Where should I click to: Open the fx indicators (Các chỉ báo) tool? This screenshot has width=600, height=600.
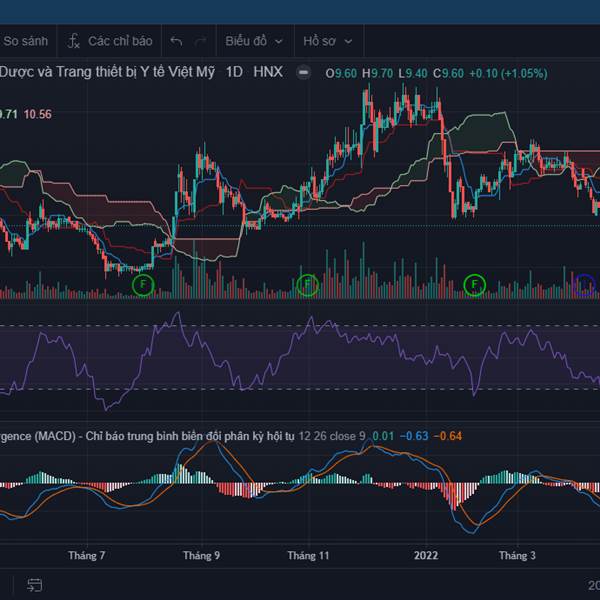(x=110, y=41)
